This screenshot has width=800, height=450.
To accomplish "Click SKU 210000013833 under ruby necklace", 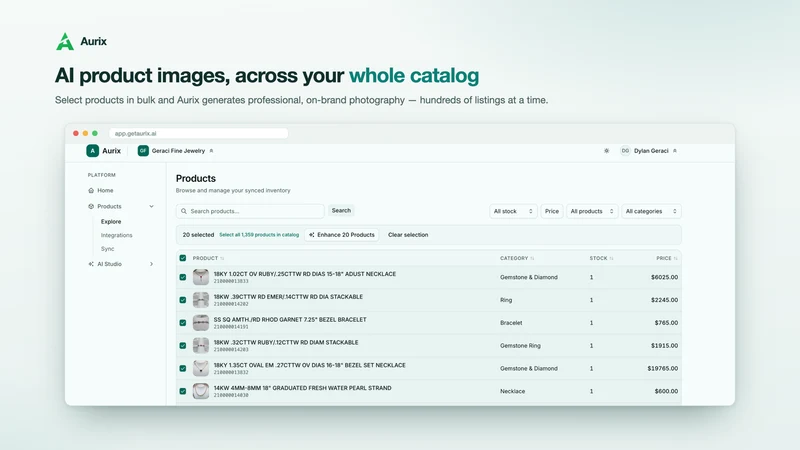I will [231, 281].
